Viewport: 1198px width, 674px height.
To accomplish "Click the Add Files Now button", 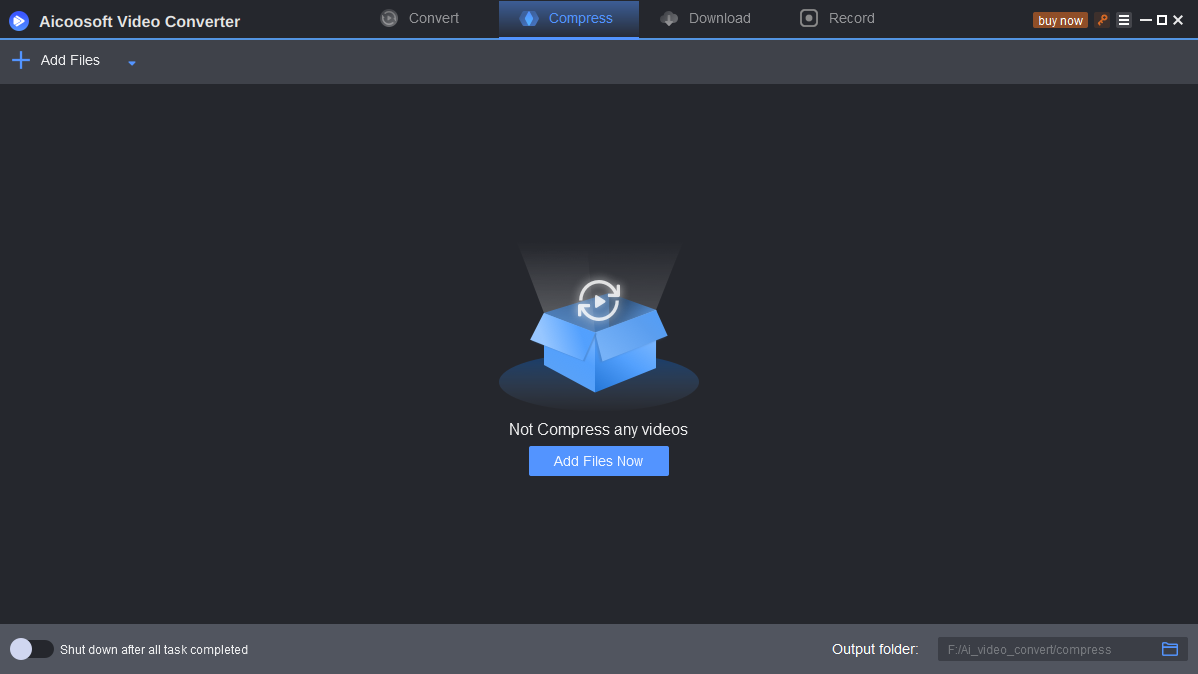I will pyautogui.click(x=598, y=461).
